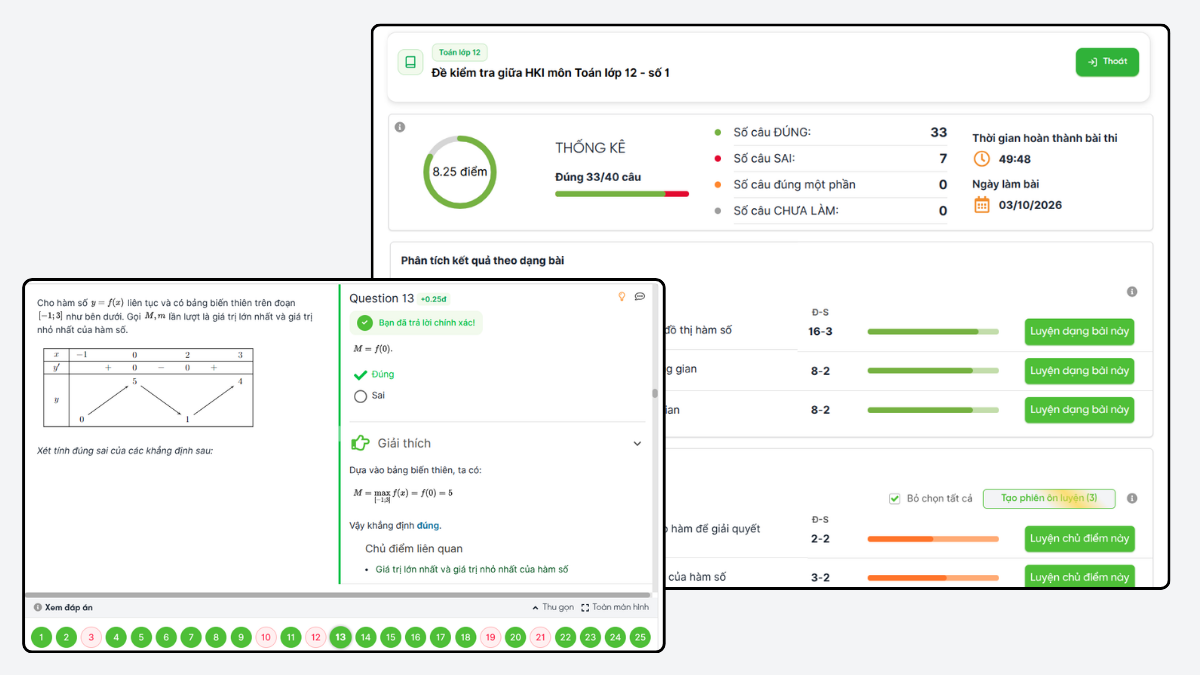The width and height of the screenshot is (1200, 675).
Task: Collapse the Giải thích section with its chevron
Action: tap(637, 443)
